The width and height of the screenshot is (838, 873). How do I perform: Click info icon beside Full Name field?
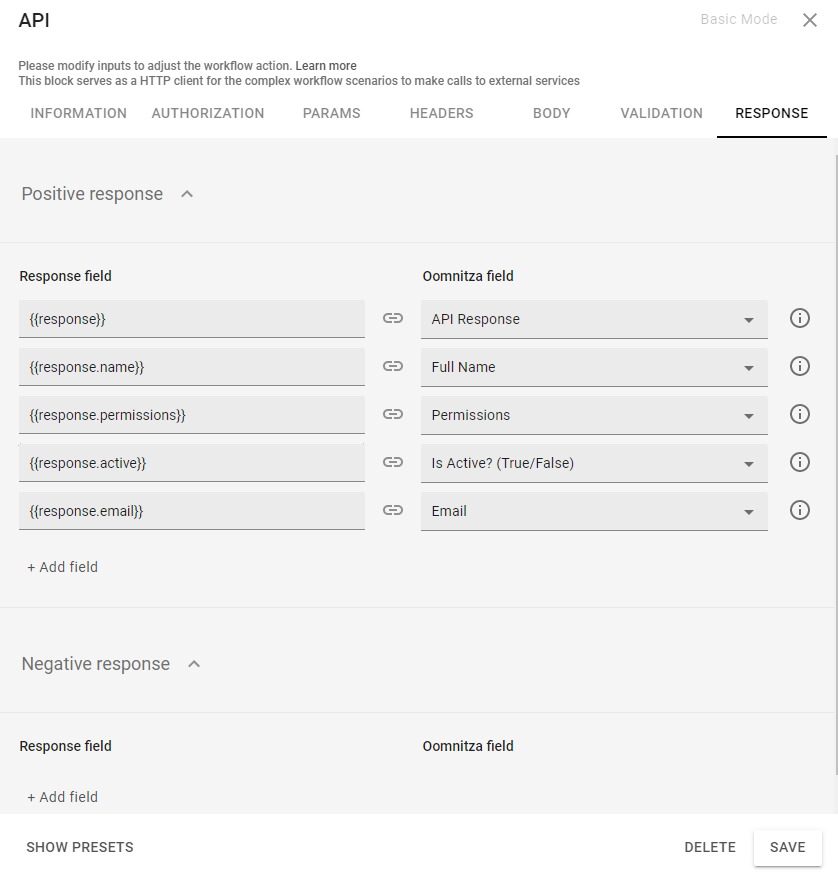click(x=799, y=367)
